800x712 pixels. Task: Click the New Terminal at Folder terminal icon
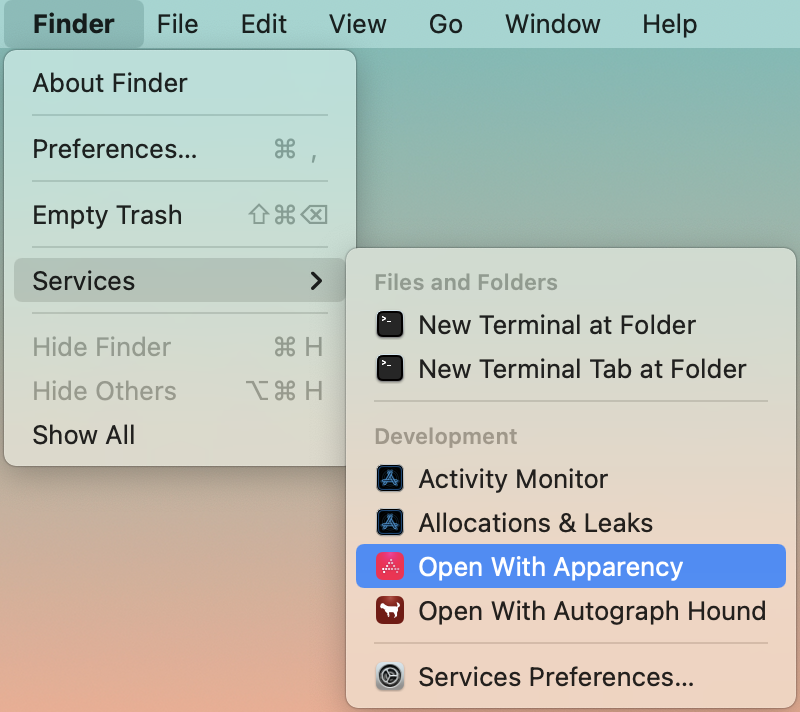point(389,324)
